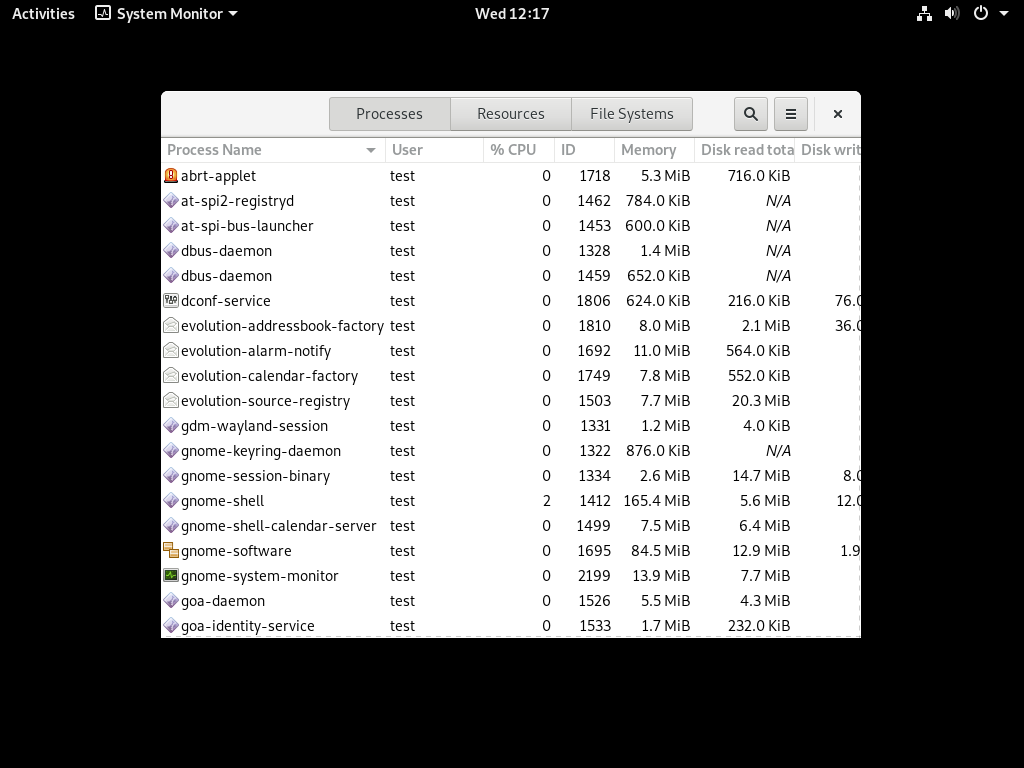Select the abrt-applet process name
This screenshot has height=768, width=1024.
tap(218, 176)
